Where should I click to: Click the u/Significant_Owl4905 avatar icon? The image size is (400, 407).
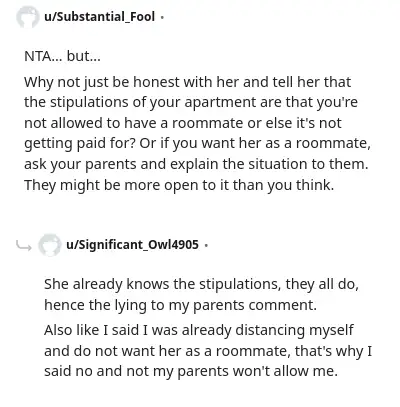(x=49, y=245)
